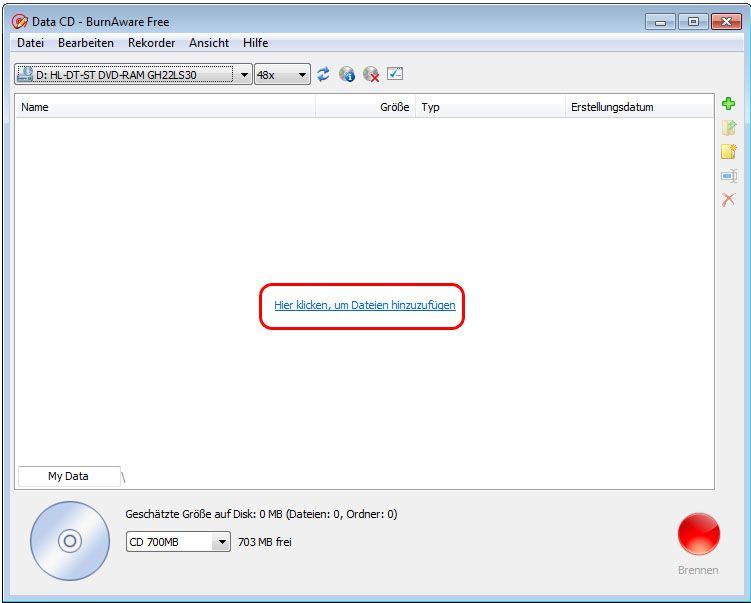Sort list by Größe column header
The image size is (751, 603).
394,107
